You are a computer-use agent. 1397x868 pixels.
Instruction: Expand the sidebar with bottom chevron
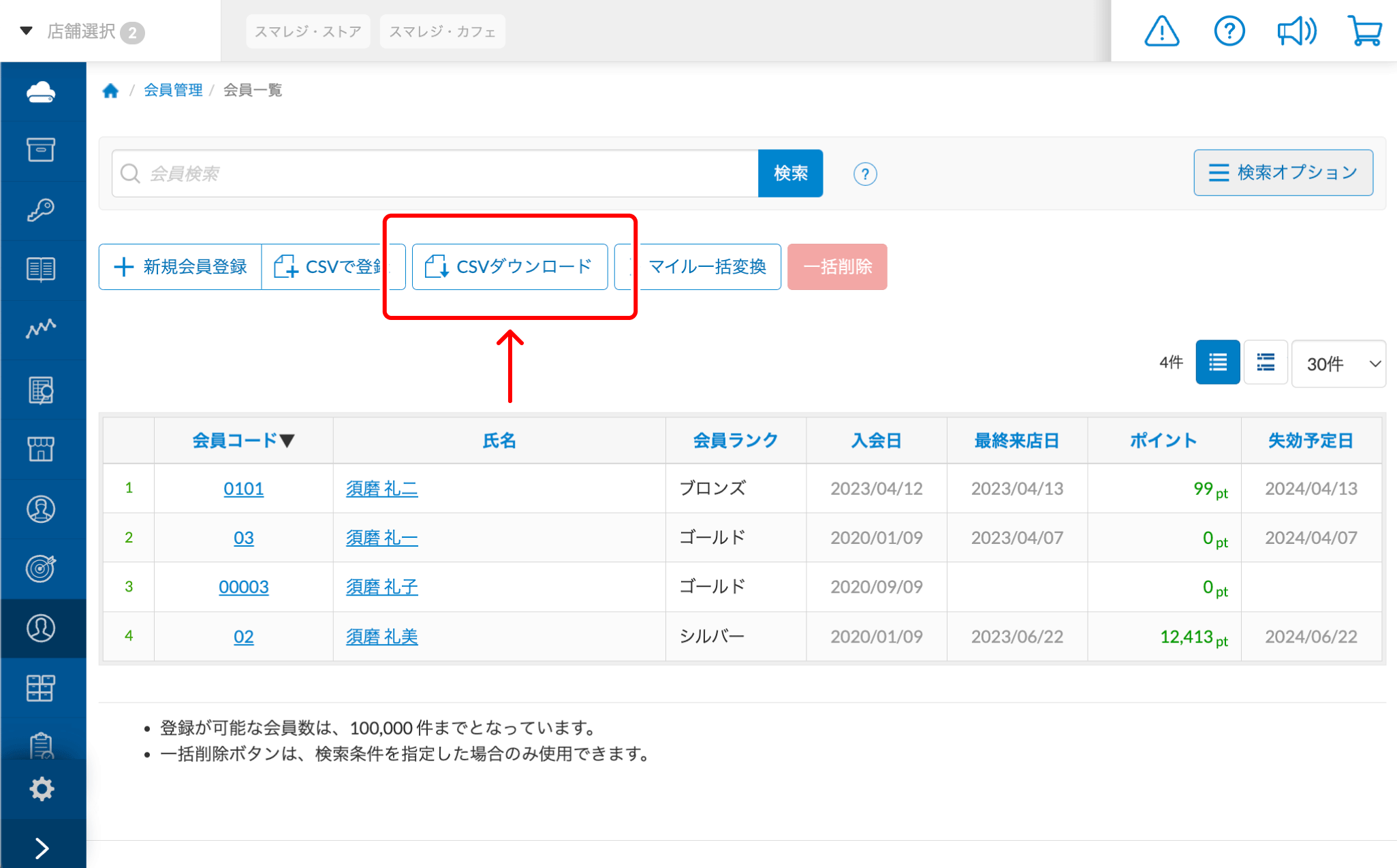click(x=42, y=848)
